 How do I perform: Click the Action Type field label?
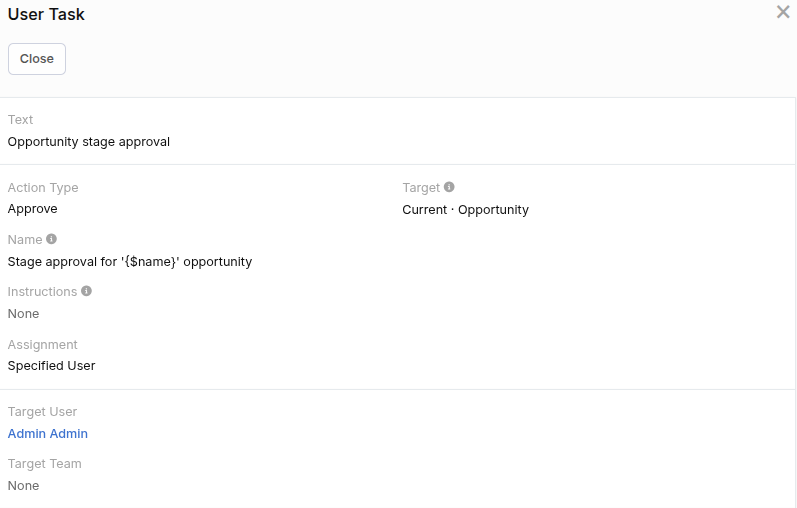[x=43, y=188]
